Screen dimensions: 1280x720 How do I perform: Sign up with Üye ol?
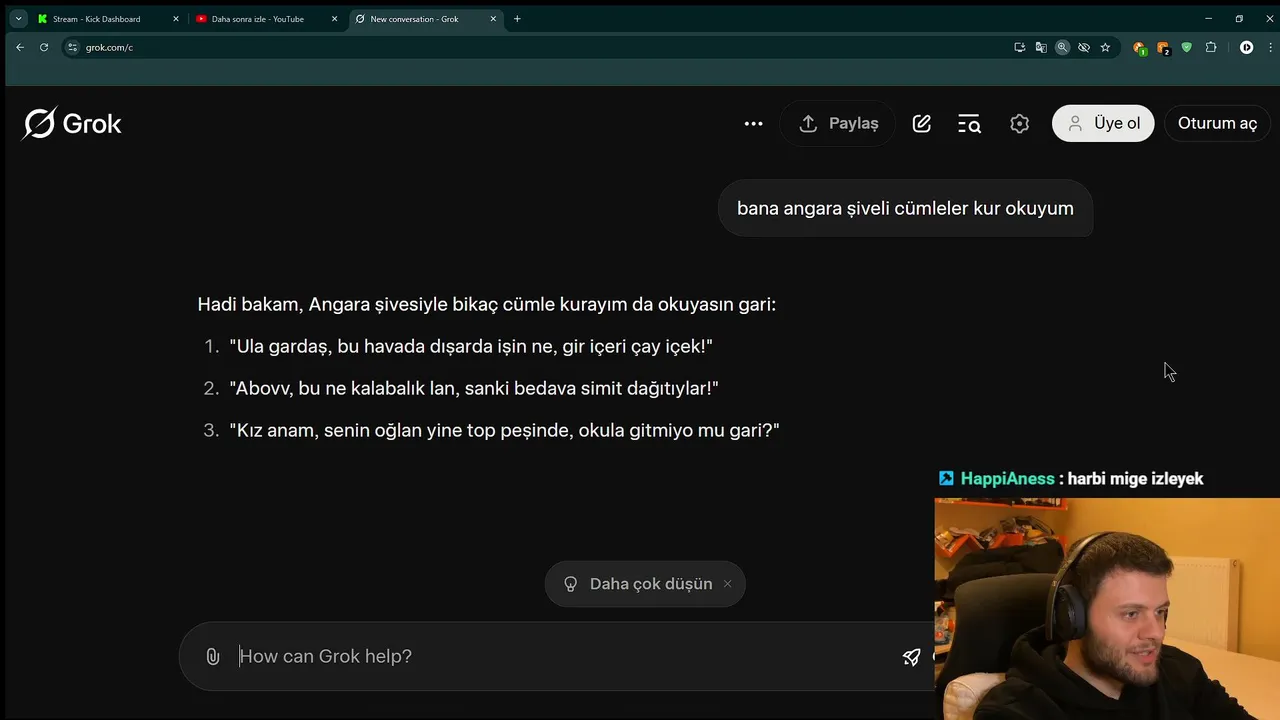pos(1103,124)
